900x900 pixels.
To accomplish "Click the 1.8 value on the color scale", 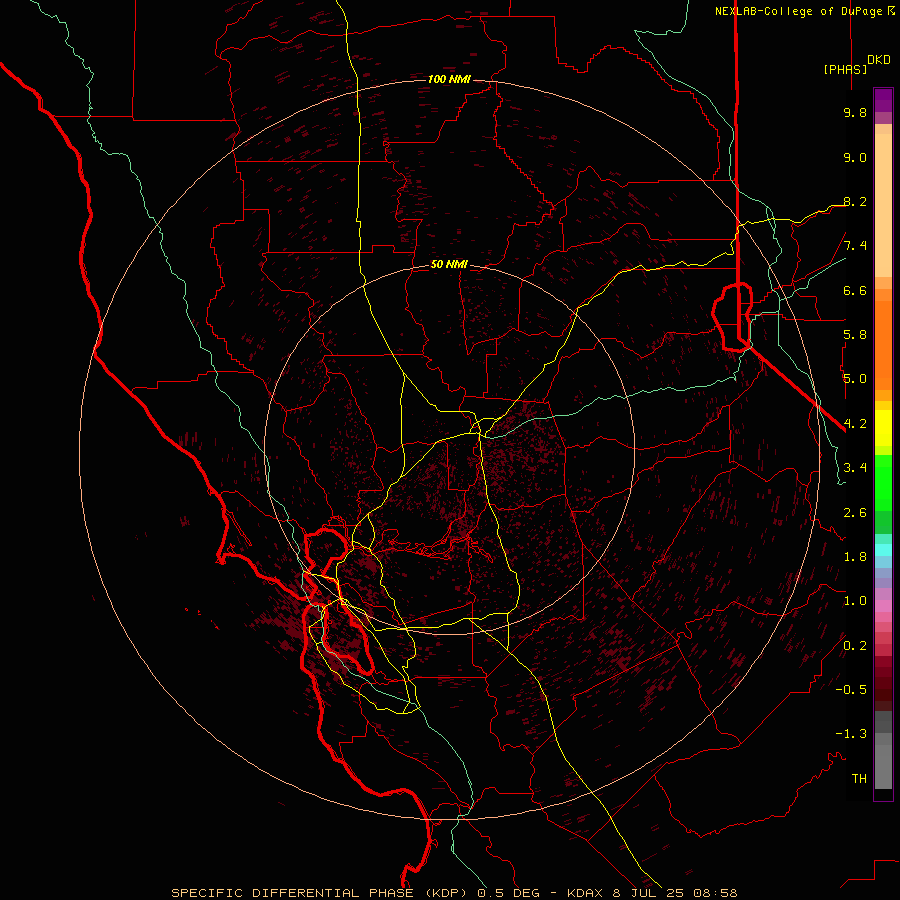I will pyautogui.click(x=855, y=557).
